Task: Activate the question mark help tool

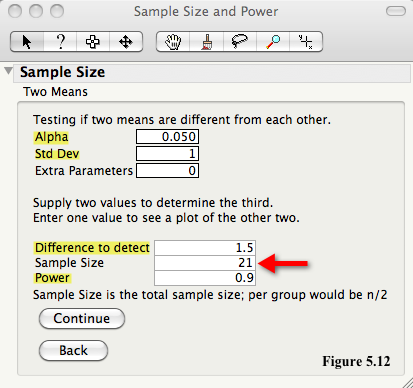Action: click(x=60, y=42)
